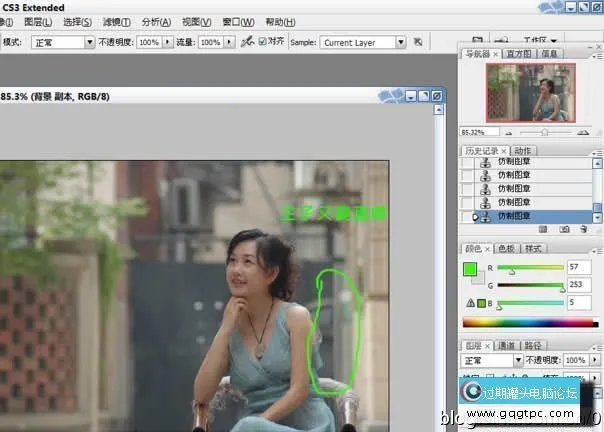Create new document from current history state
The width and height of the screenshot is (604, 432).
pyautogui.click(x=543, y=230)
